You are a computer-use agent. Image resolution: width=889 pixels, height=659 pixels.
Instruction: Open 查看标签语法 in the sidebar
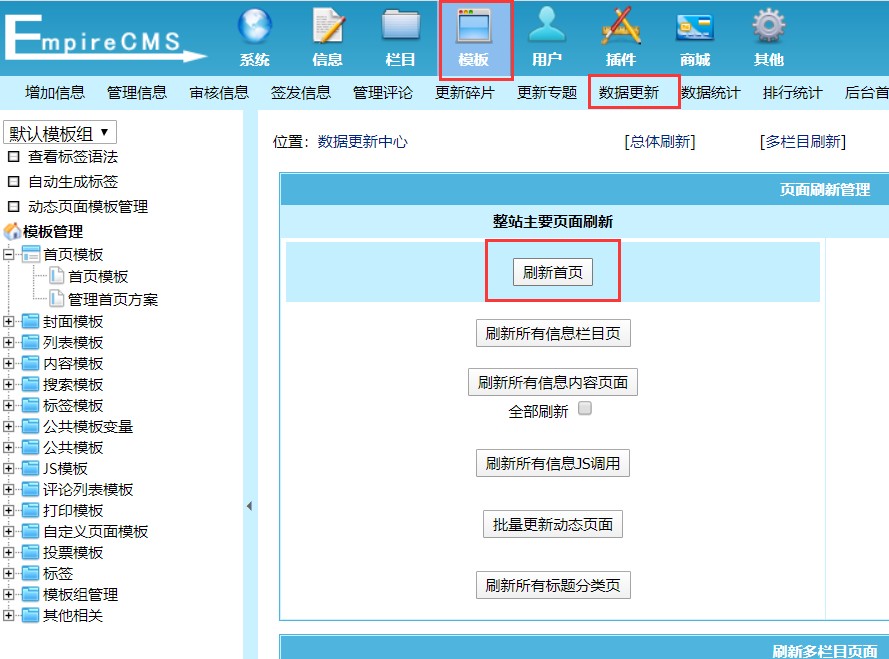tap(73, 157)
